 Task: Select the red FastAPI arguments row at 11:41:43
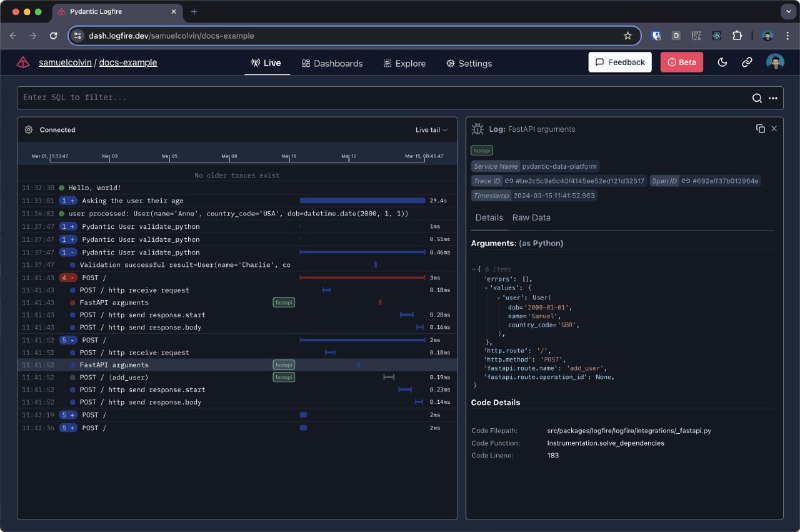tap(237, 302)
